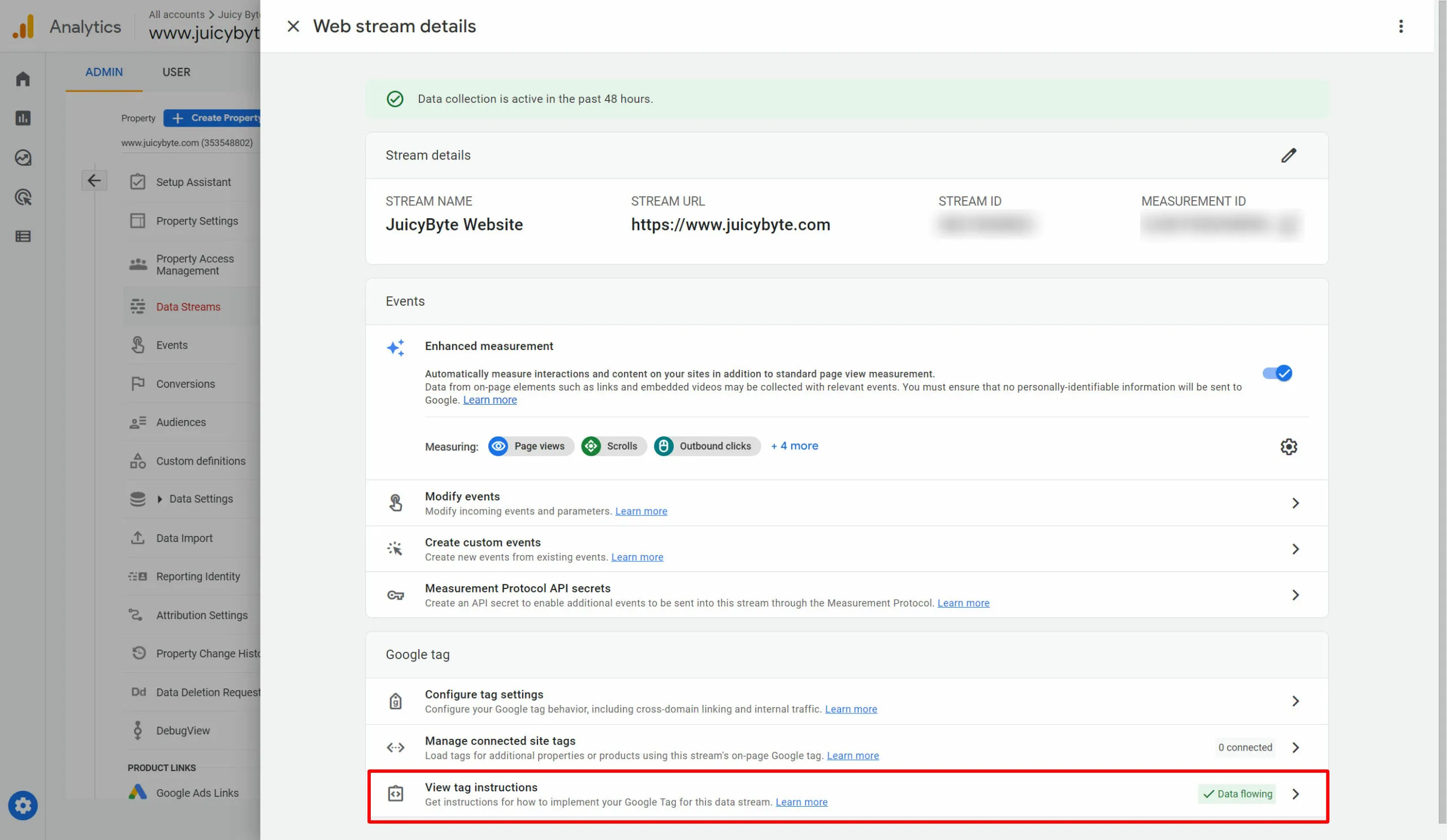The image size is (1447, 840).
Task: Open Manage connected site tags
Action: tap(500, 741)
